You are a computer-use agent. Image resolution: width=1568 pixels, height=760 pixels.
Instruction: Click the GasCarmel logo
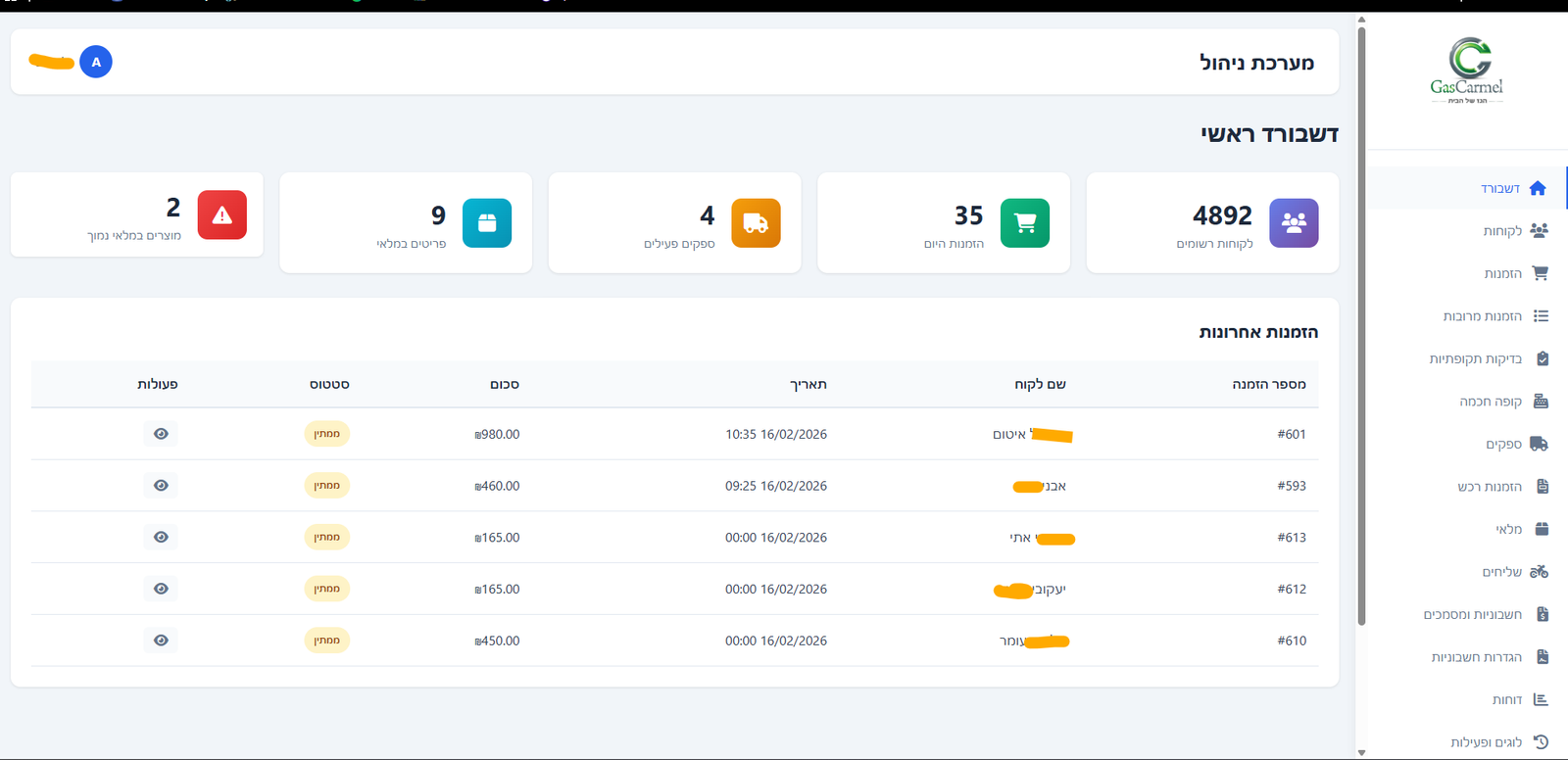pos(1466,71)
